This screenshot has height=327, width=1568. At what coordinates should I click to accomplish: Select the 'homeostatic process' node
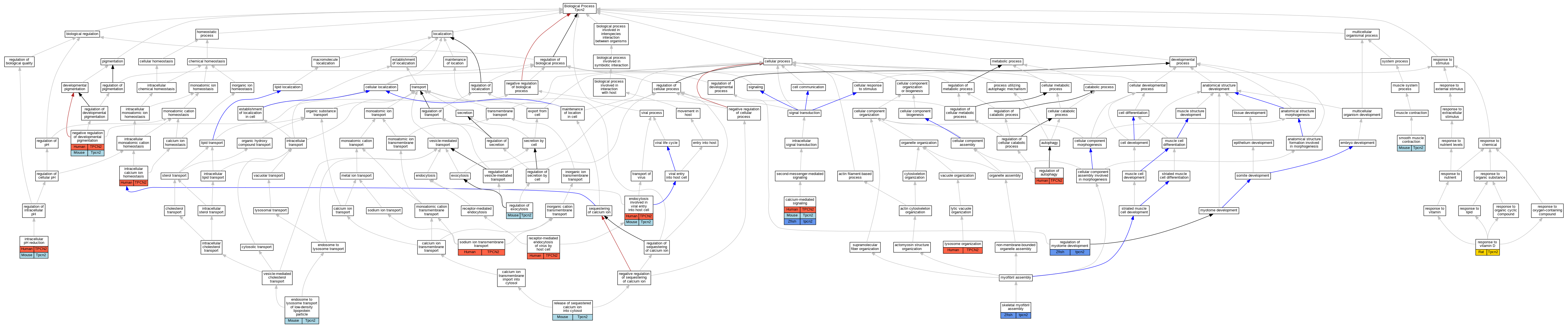point(207,34)
